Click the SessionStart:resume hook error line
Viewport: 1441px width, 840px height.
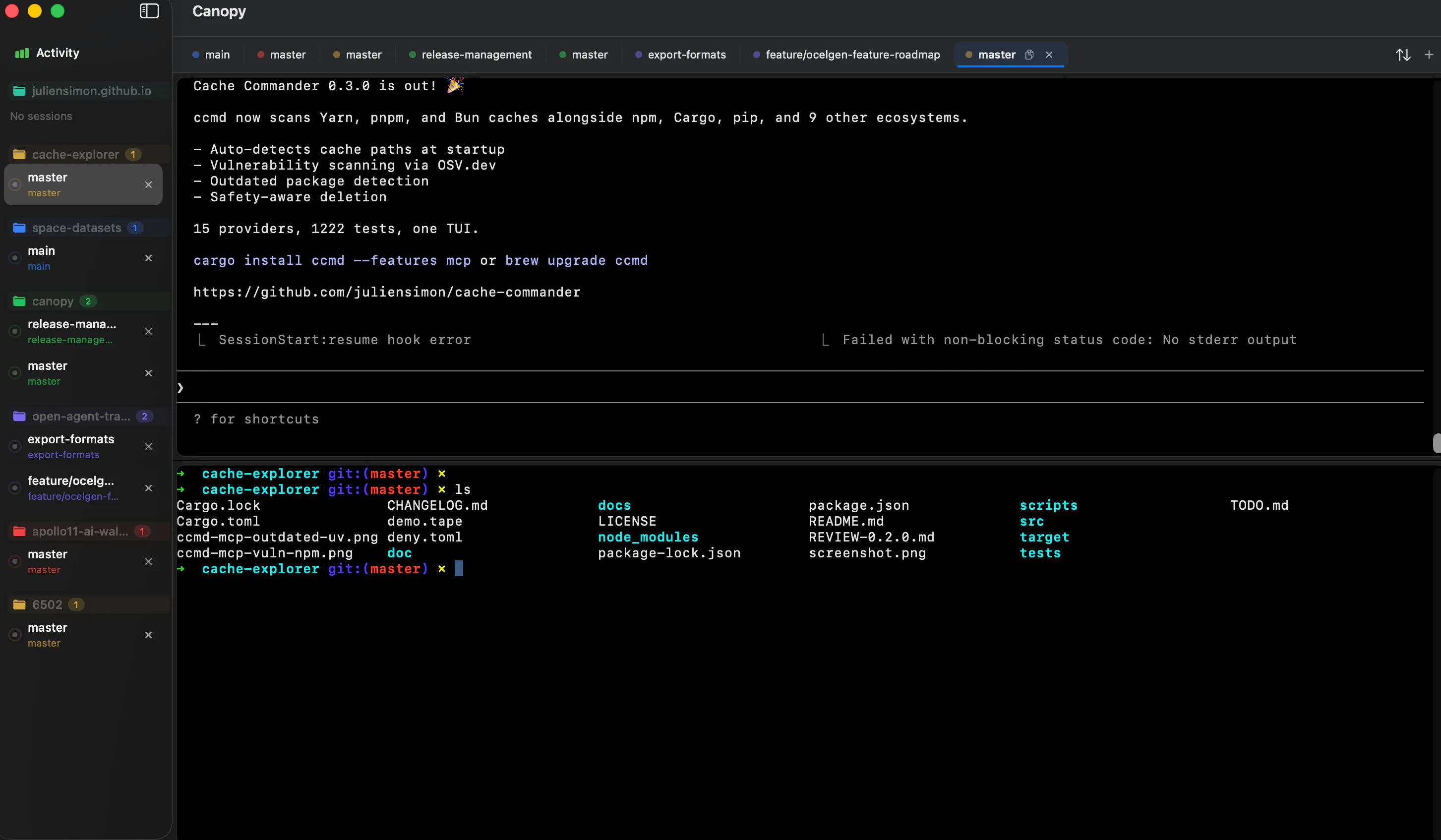(345, 340)
